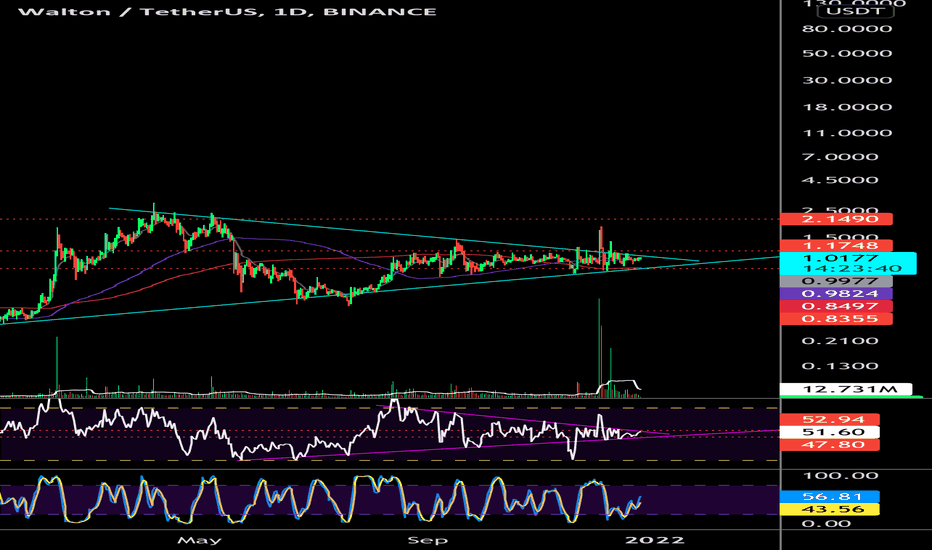Select the yellow 43.56 stochastic value label
932x550 pixels.
click(x=829, y=509)
